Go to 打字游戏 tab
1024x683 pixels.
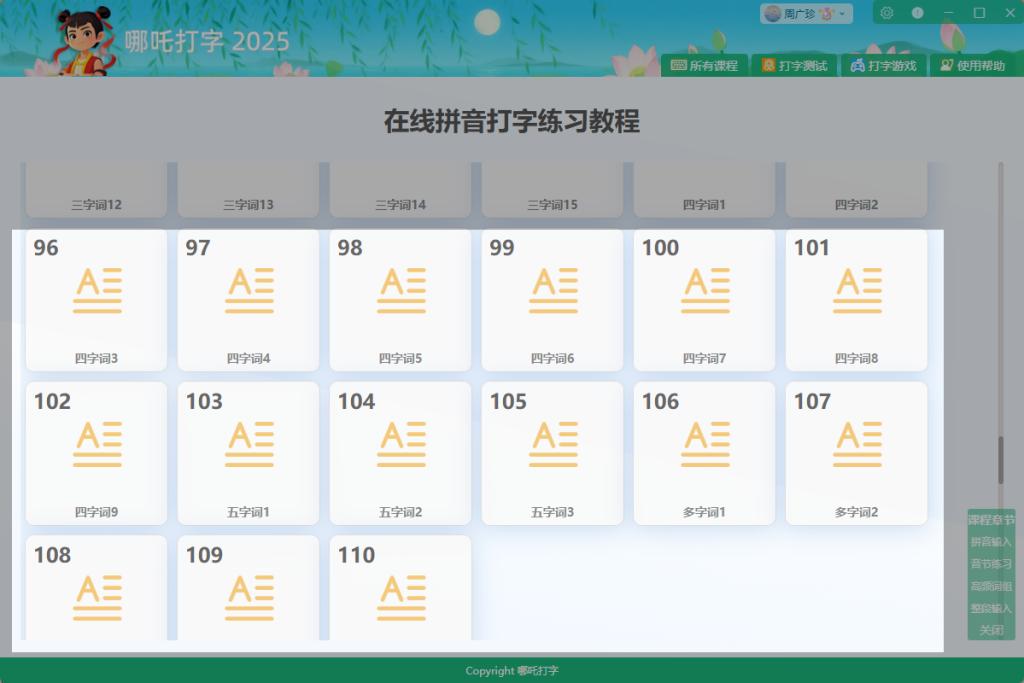tap(883, 66)
